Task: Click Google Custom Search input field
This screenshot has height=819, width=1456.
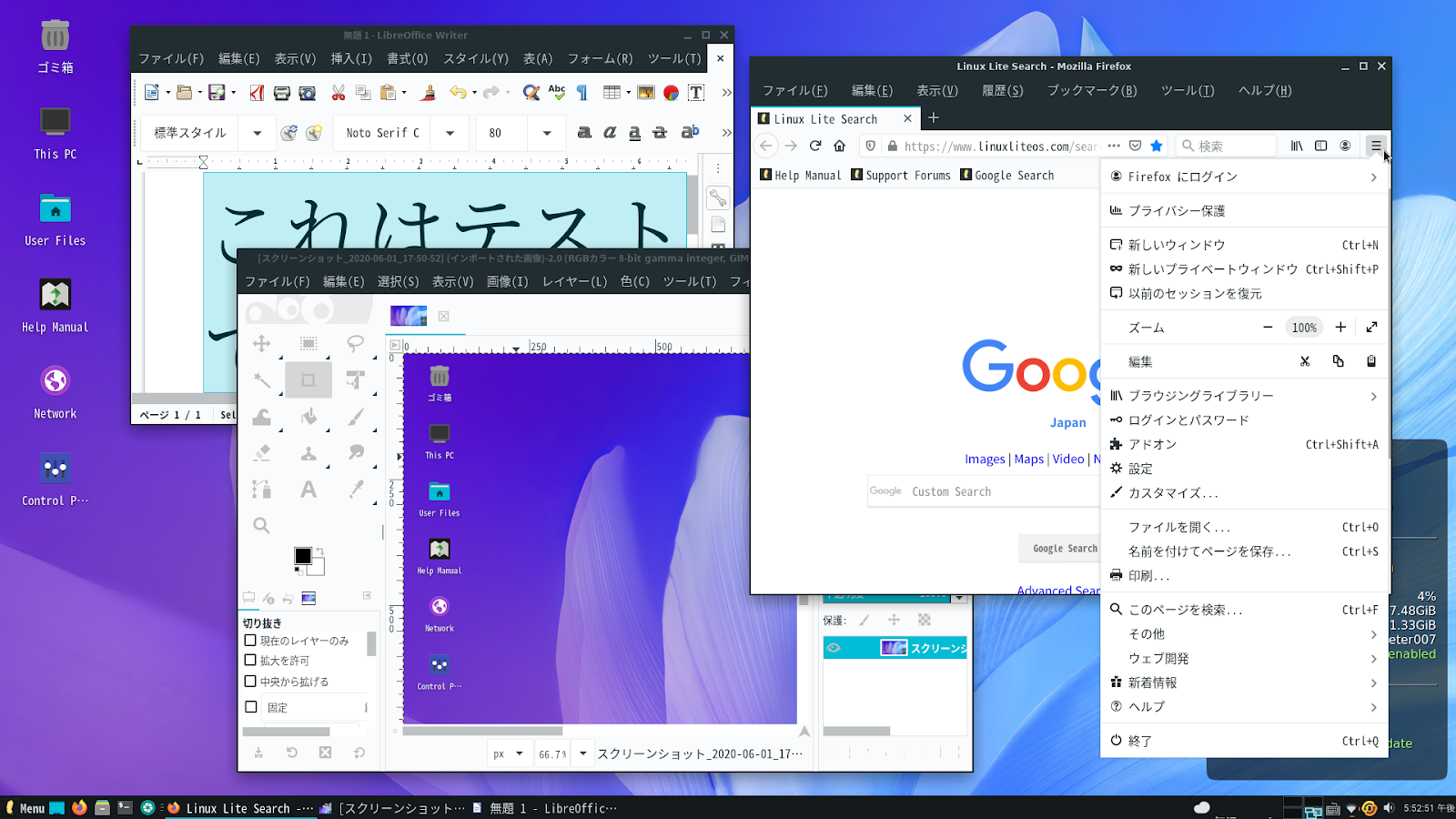Action: pyautogui.click(x=985, y=491)
